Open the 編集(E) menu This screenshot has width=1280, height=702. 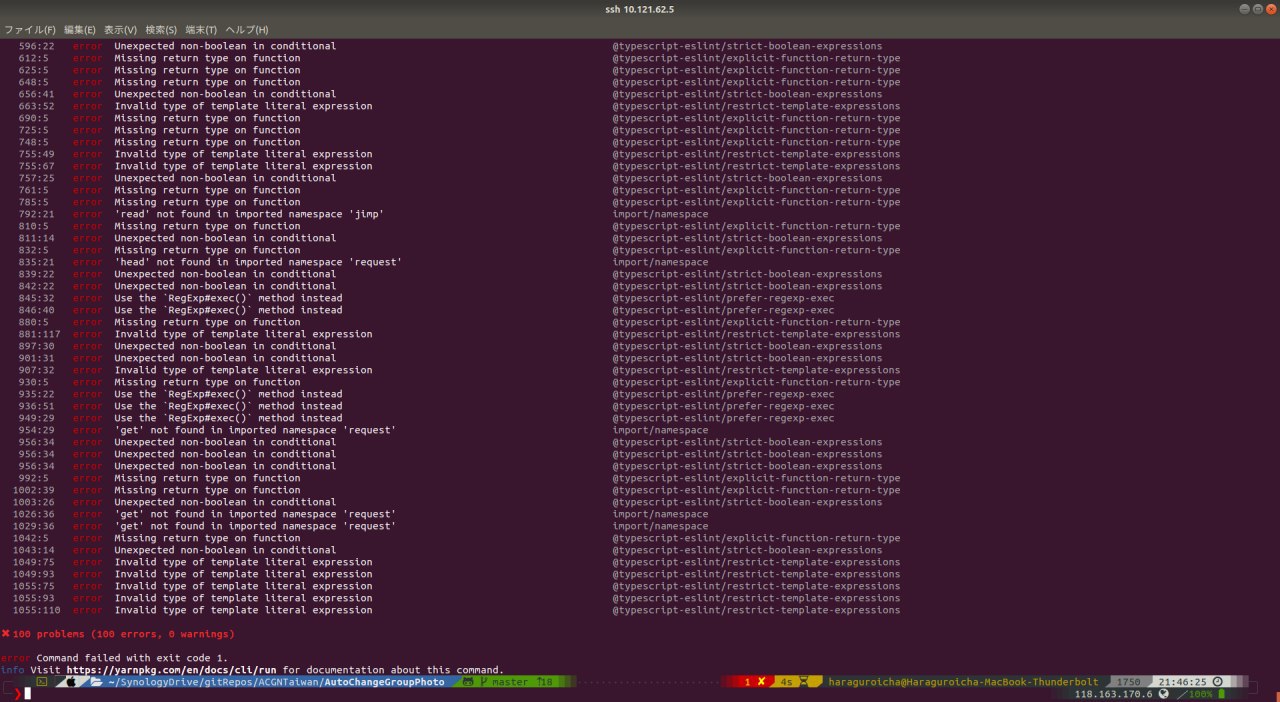(x=80, y=30)
